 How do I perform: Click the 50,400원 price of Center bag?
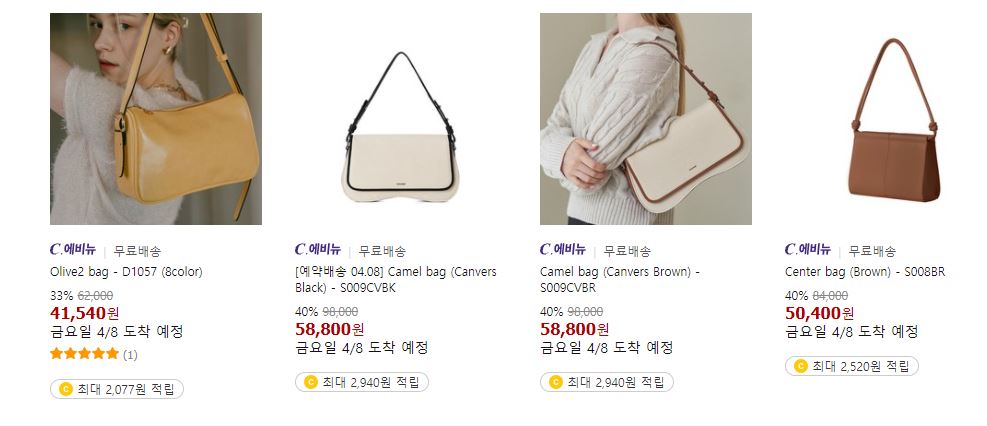[x=820, y=313]
